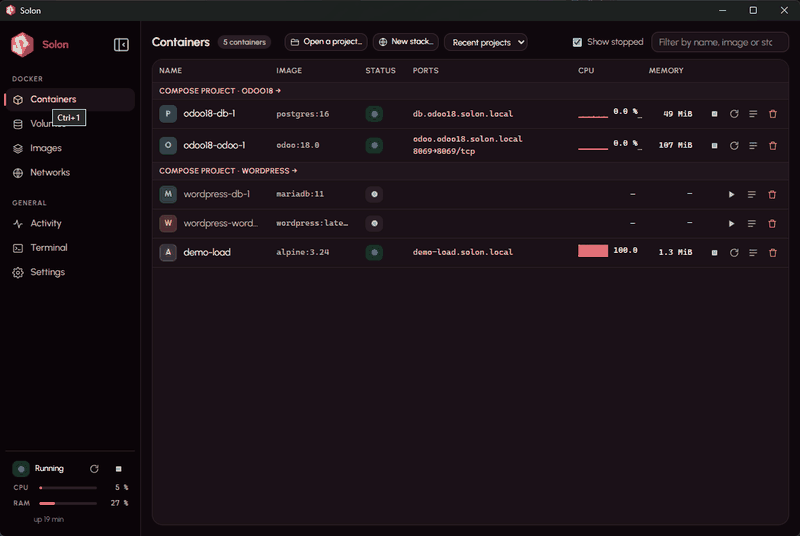The width and height of the screenshot is (800, 536).
Task: Click the Solon logo in sidebar
Action: 22,44
